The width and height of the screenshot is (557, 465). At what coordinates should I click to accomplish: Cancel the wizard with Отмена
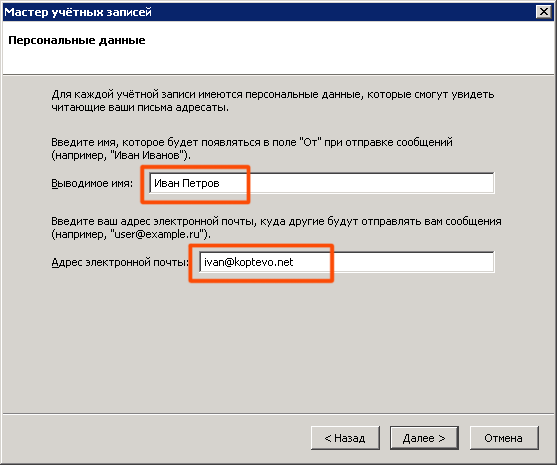(504, 438)
